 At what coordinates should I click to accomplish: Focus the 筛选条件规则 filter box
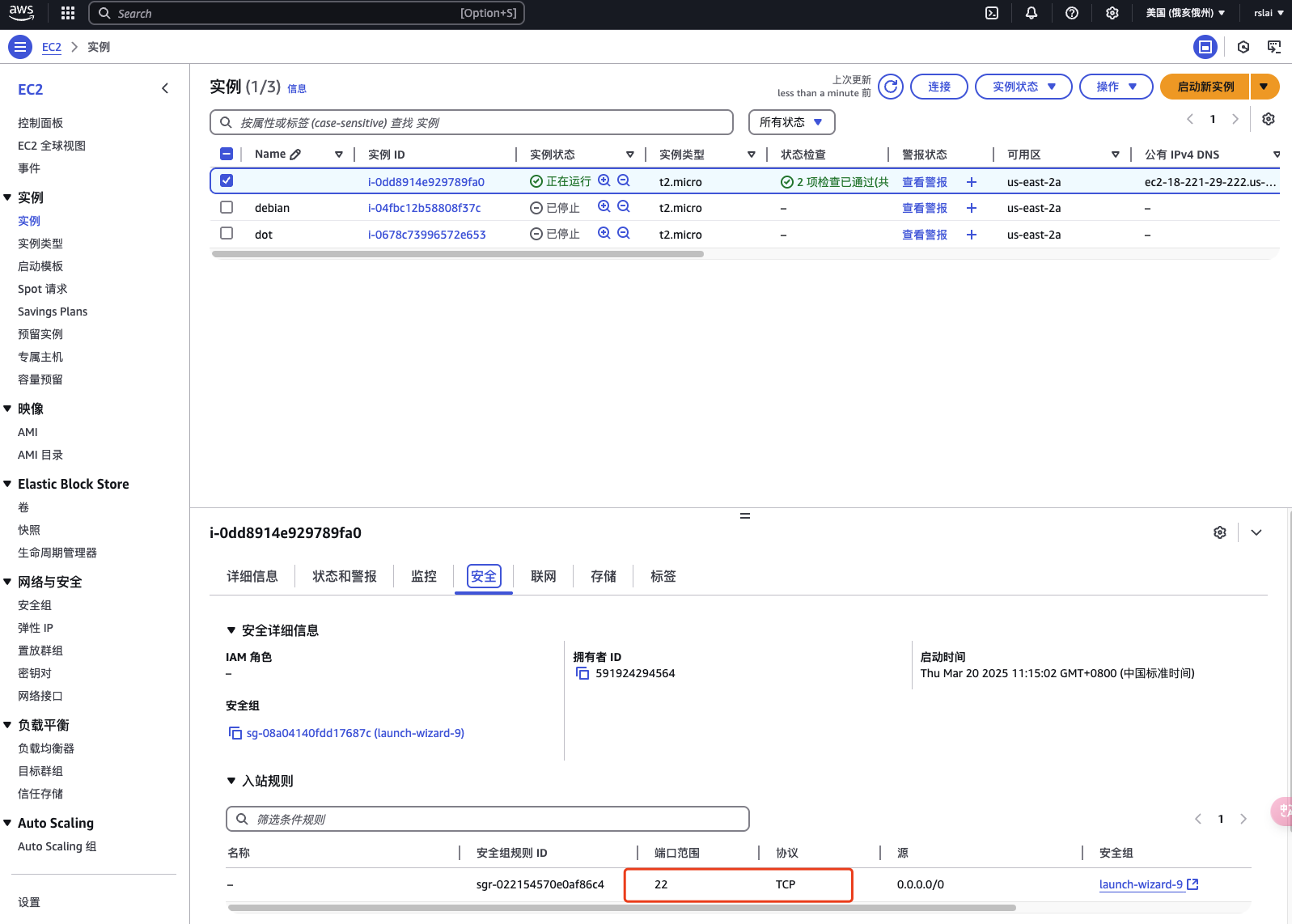coord(488,819)
